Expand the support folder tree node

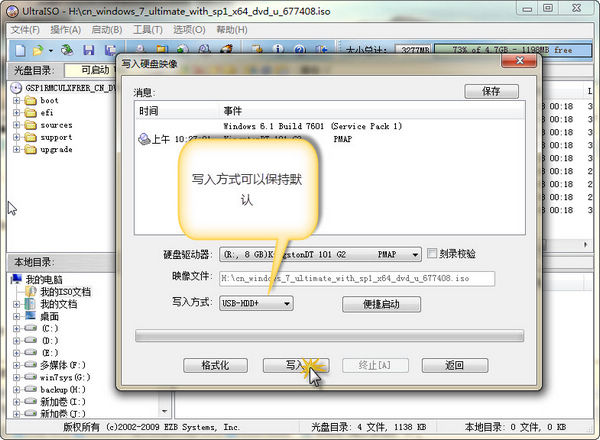click(x=16, y=137)
